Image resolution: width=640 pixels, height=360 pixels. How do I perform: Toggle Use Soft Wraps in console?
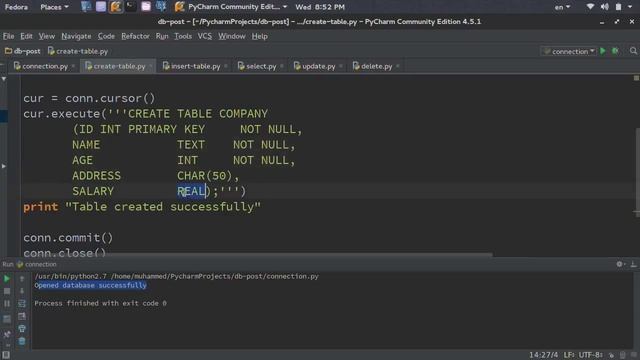(x=22, y=304)
